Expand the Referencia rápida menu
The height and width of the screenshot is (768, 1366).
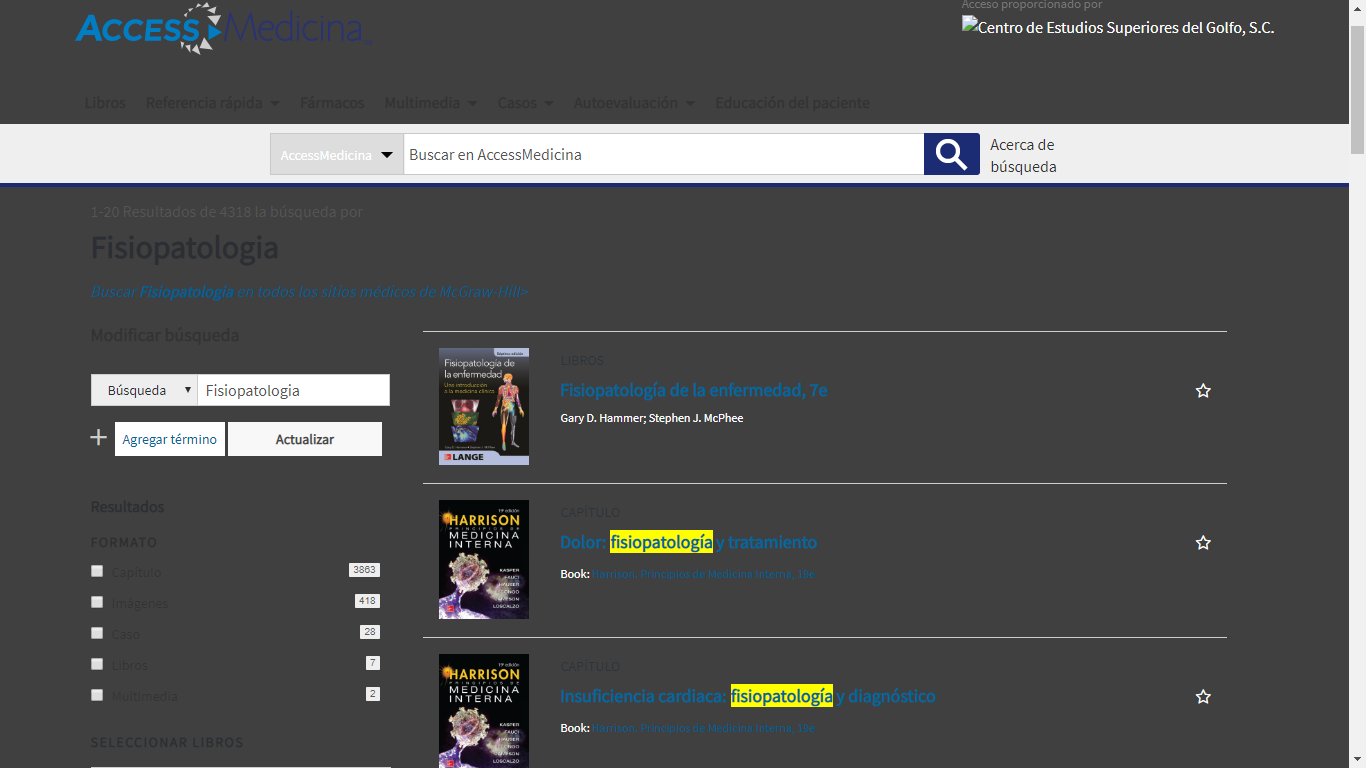click(212, 103)
